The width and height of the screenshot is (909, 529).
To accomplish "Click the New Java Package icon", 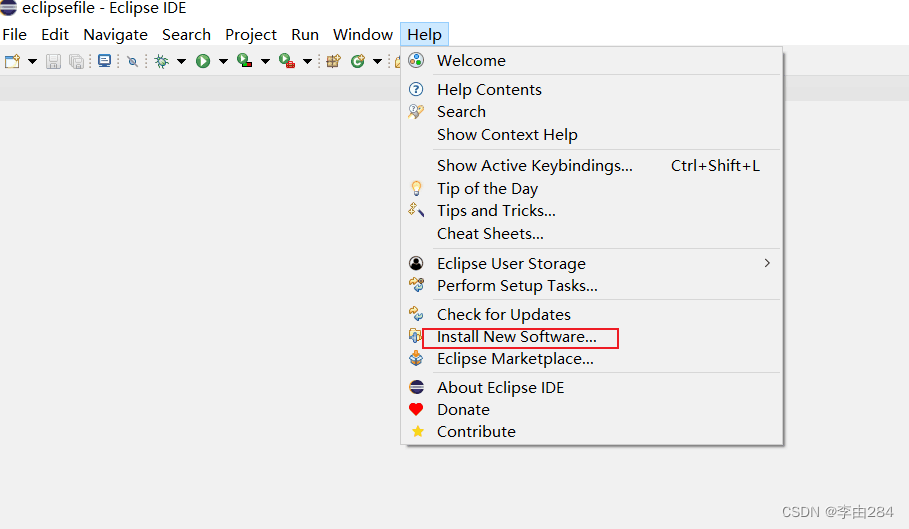I will point(333,61).
